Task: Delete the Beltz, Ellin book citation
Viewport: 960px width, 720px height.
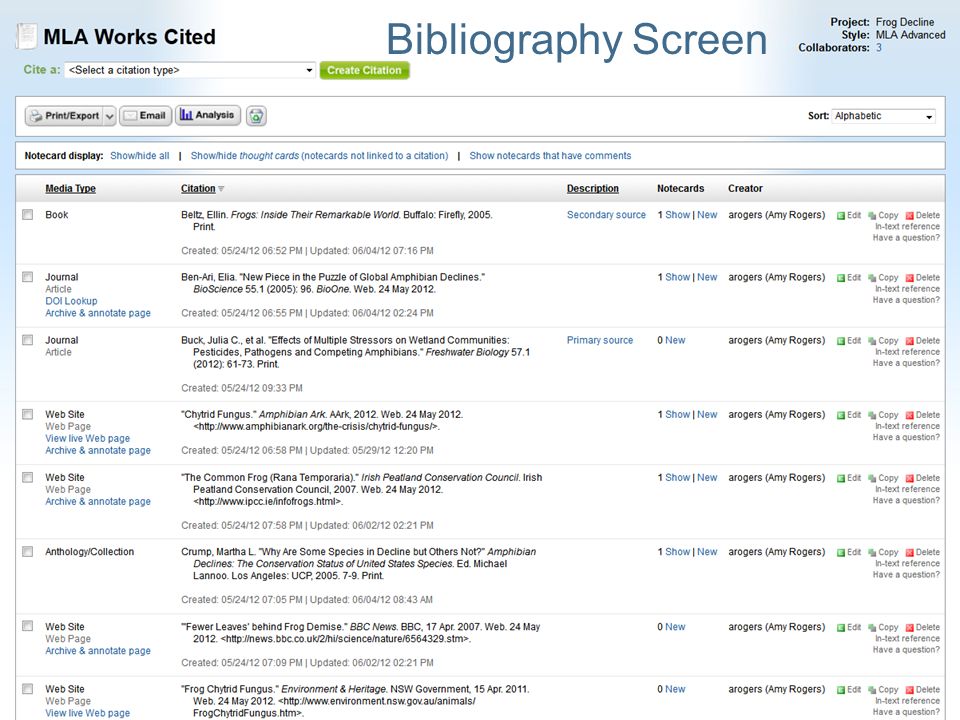Action: point(923,216)
